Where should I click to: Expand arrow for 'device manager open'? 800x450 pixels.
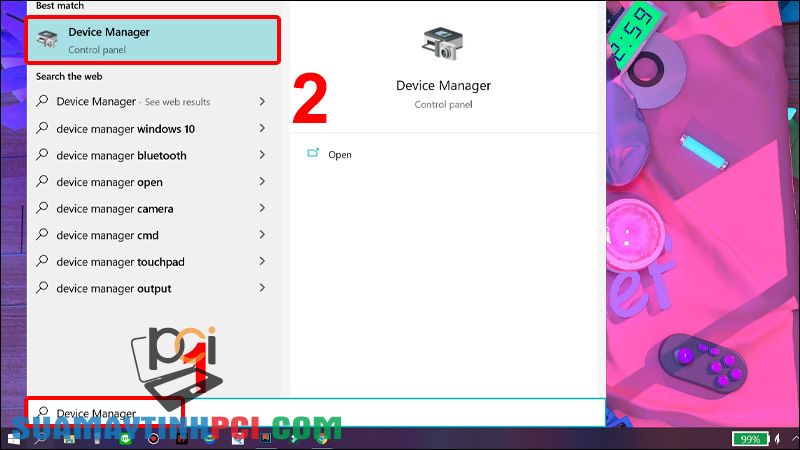click(262, 181)
